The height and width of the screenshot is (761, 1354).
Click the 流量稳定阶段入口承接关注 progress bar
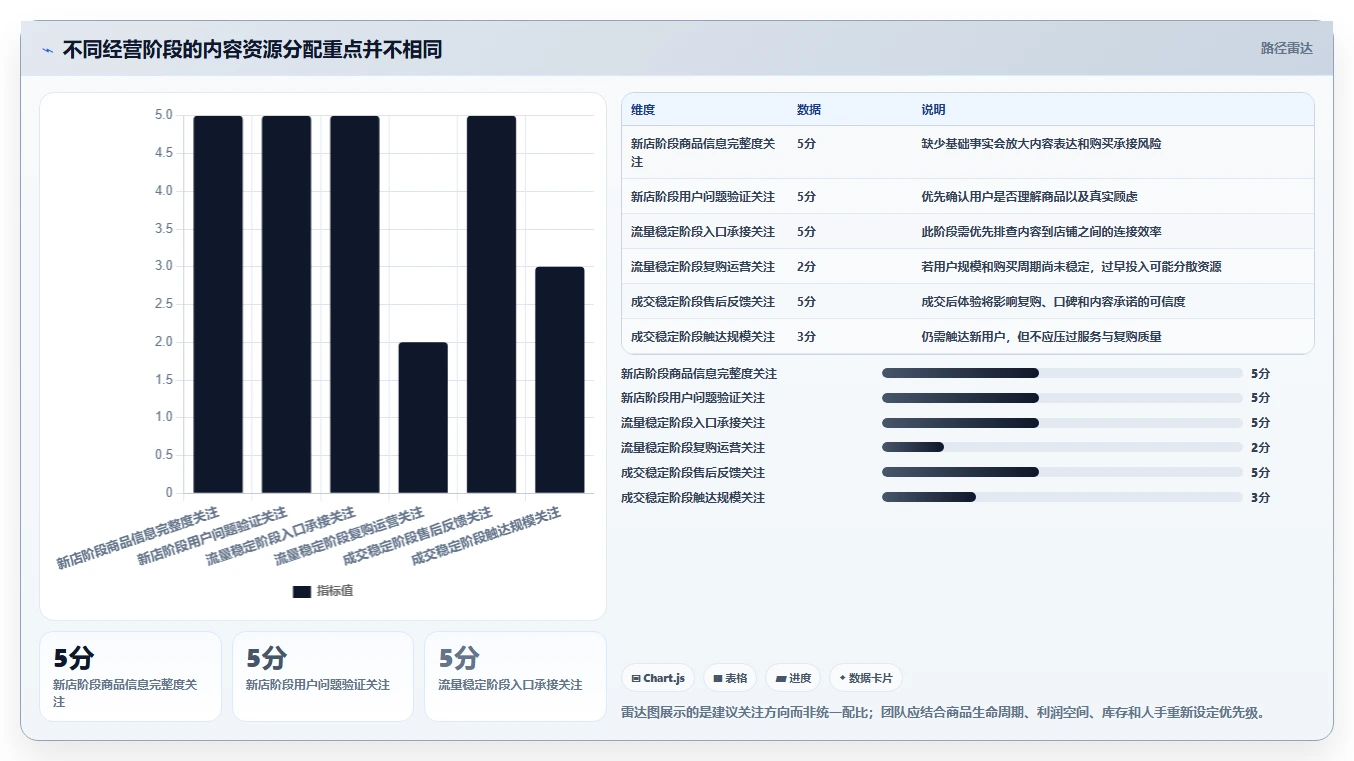click(x=1062, y=423)
